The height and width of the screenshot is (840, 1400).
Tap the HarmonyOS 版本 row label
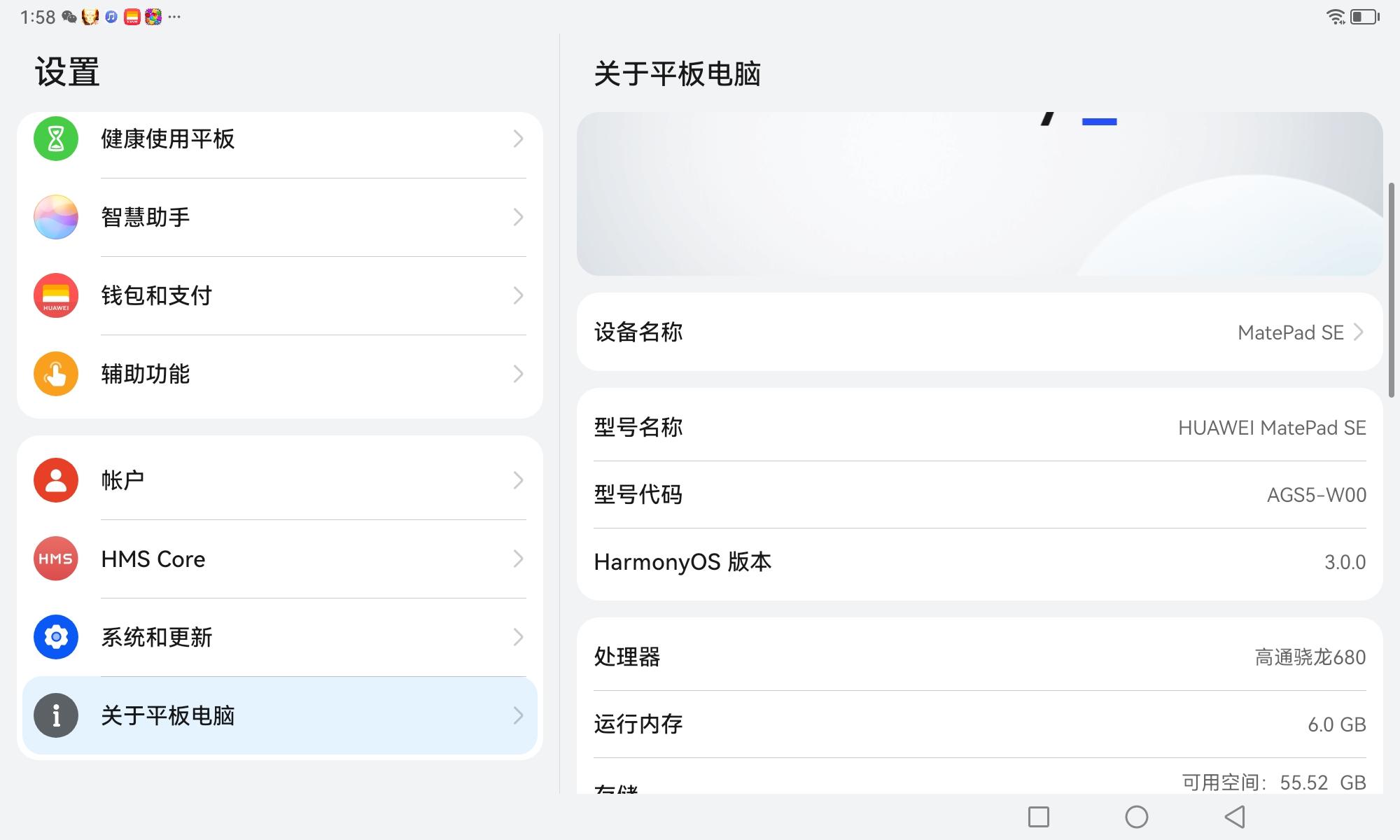(682, 562)
